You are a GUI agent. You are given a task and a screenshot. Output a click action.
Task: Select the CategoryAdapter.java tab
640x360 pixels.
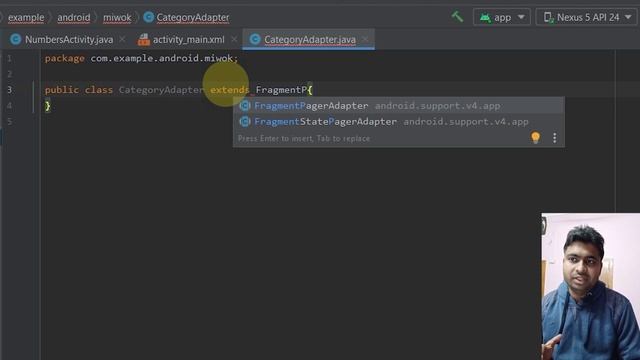310,40
